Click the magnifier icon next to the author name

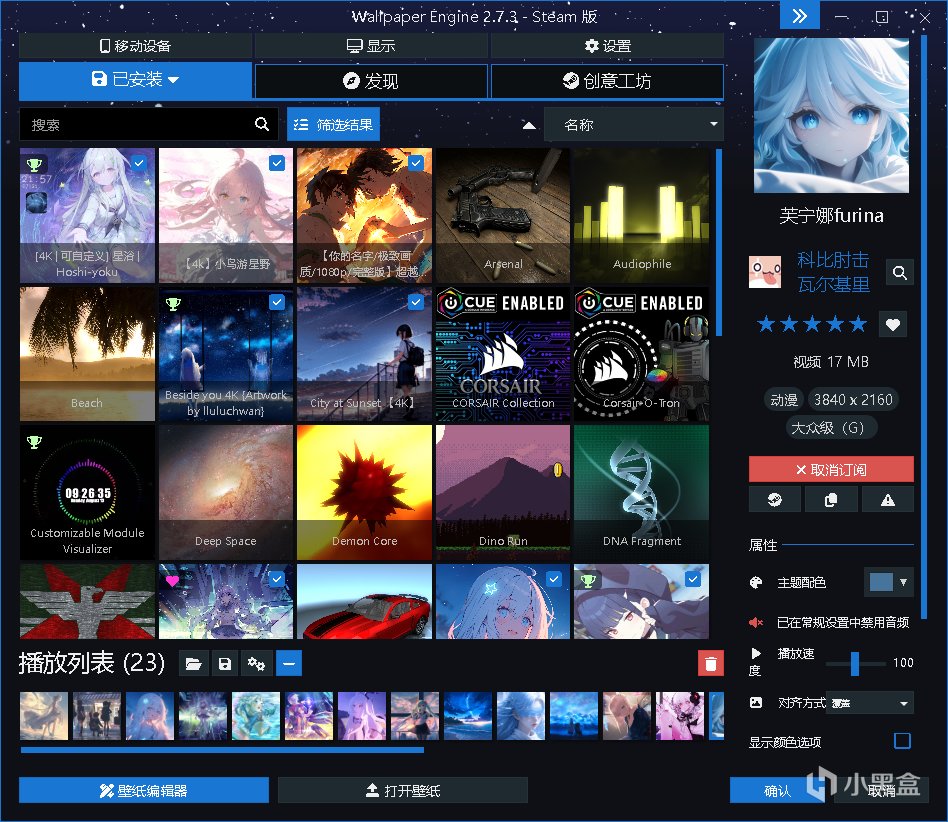click(900, 273)
